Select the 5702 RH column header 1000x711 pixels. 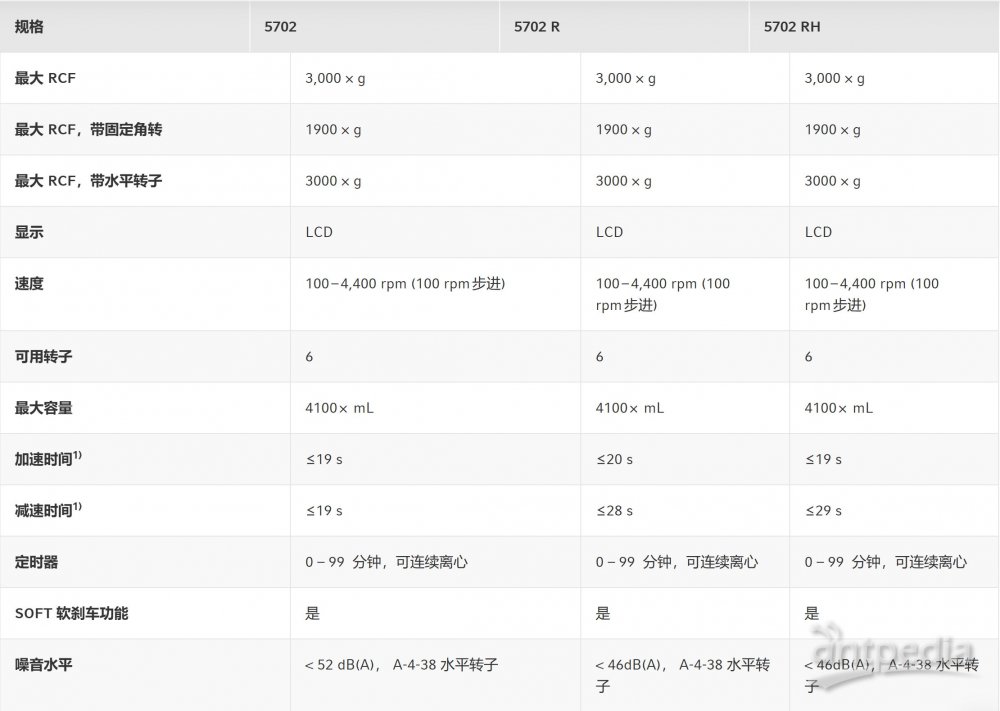tap(791, 27)
